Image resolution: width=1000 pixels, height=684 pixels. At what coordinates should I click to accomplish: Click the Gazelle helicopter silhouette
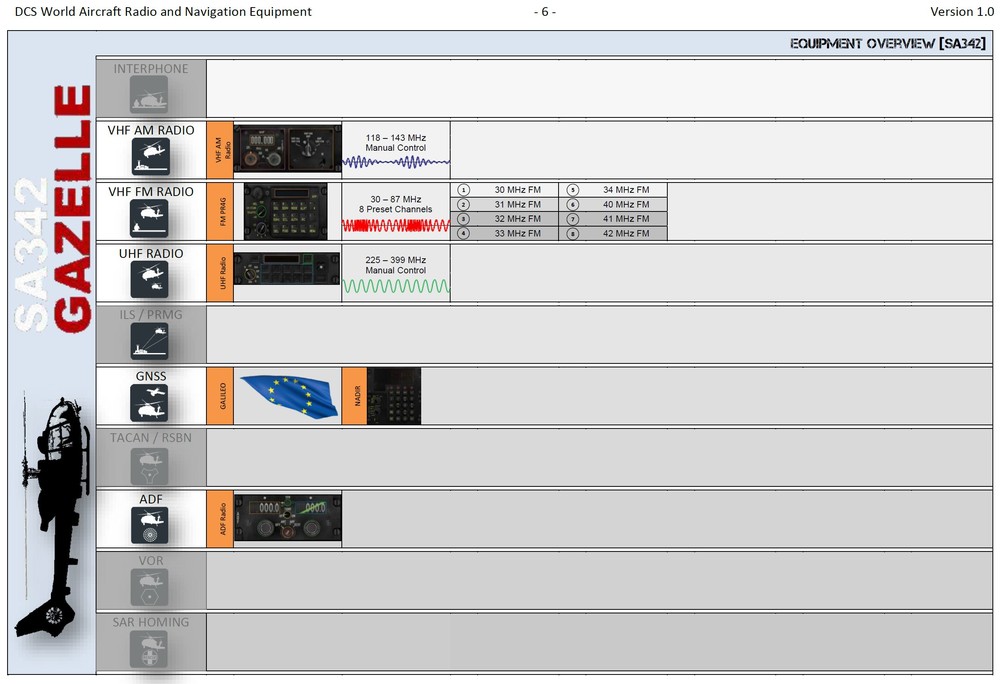[x=52, y=516]
